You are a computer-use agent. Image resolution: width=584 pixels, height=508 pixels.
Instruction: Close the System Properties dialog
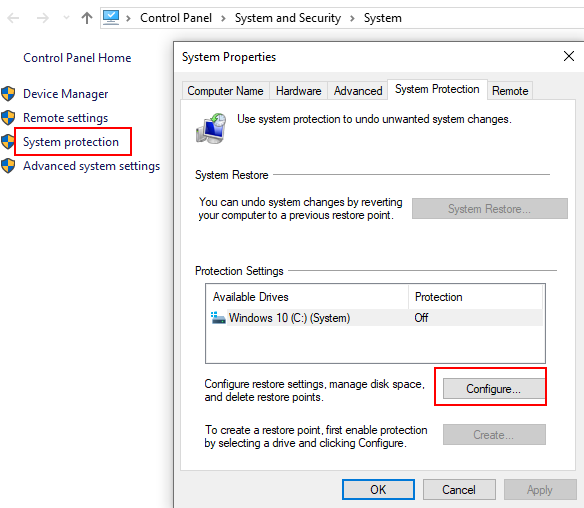[569, 56]
